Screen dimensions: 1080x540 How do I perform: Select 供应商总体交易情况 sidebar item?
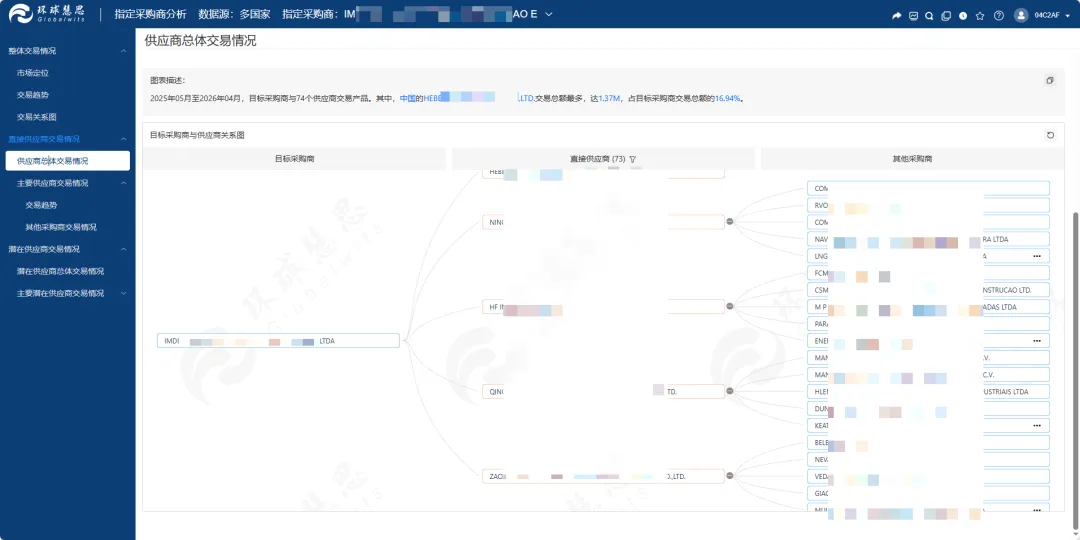(x=67, y=161)
